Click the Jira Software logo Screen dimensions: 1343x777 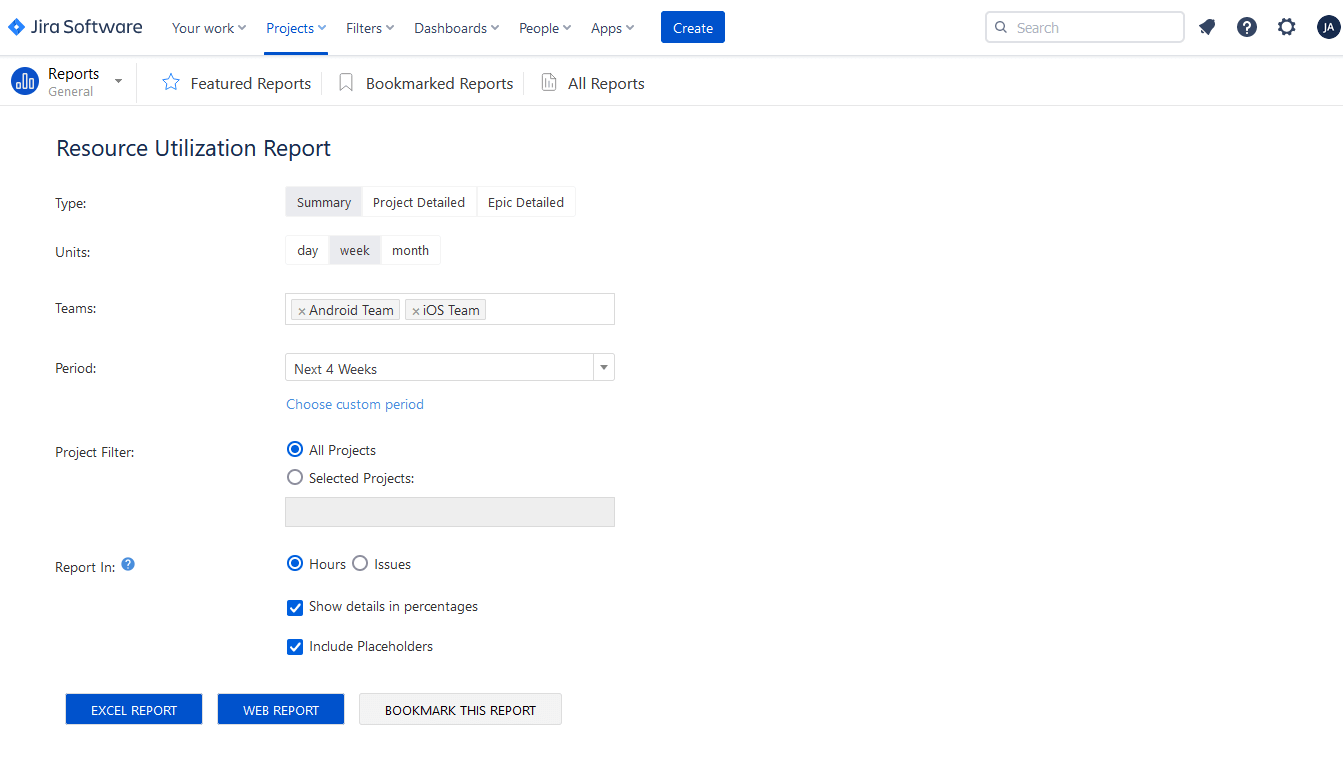click(75, 27)
